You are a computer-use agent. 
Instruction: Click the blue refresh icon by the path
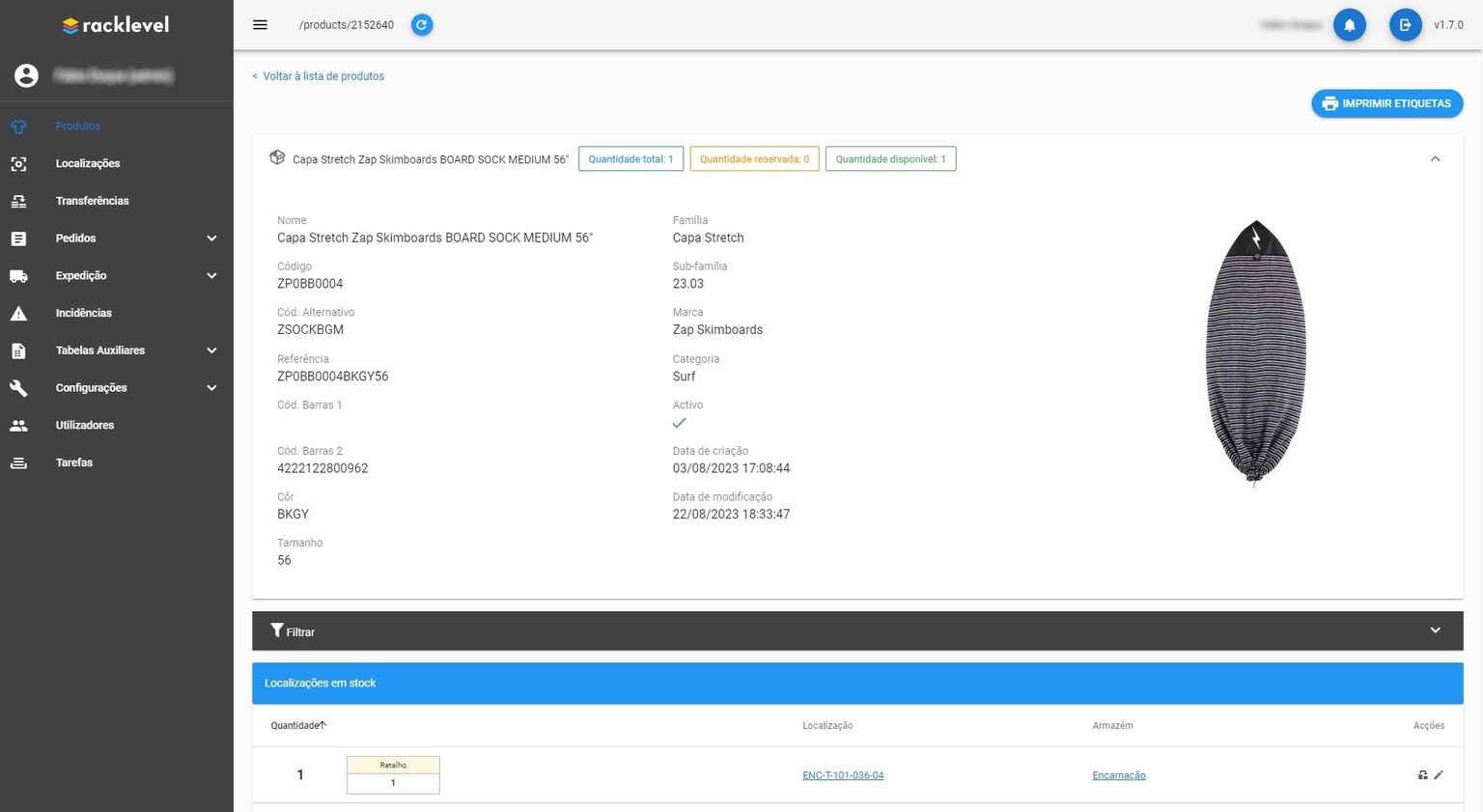(x=422, y=25)
